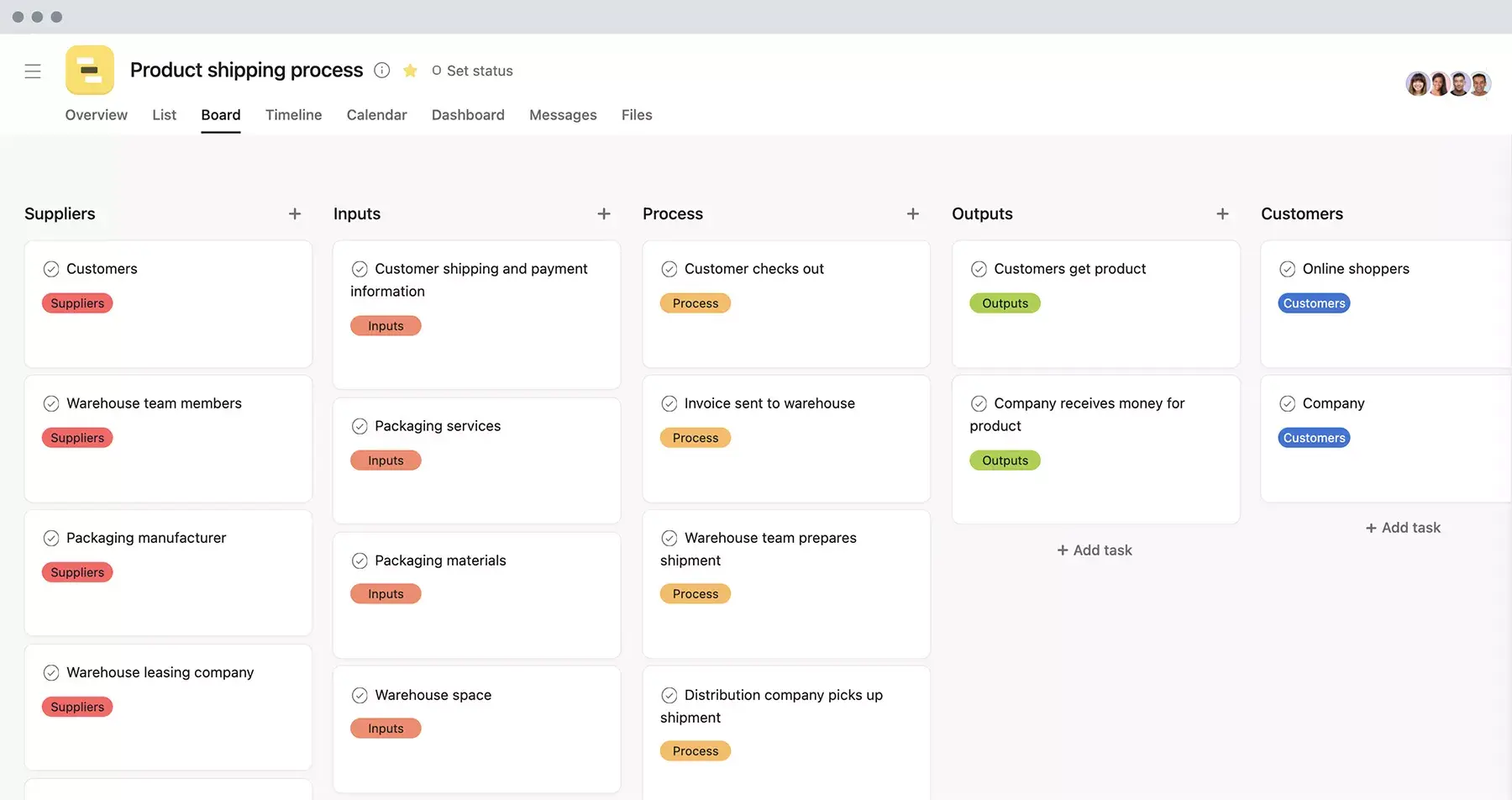Mark Warehouse team members complete
The height and width of the screenshot is (800, 1512).
tap(51, 403)
